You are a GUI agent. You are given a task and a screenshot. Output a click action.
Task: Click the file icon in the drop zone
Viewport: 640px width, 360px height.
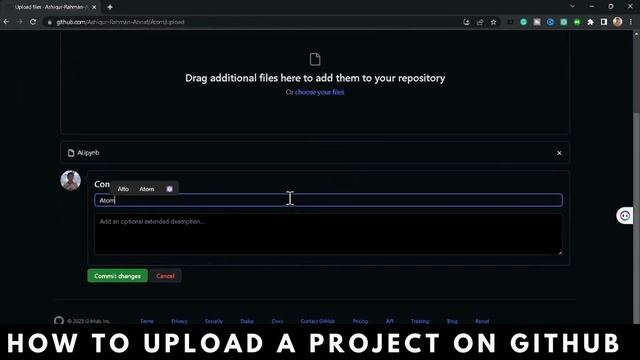pos(315,60)
